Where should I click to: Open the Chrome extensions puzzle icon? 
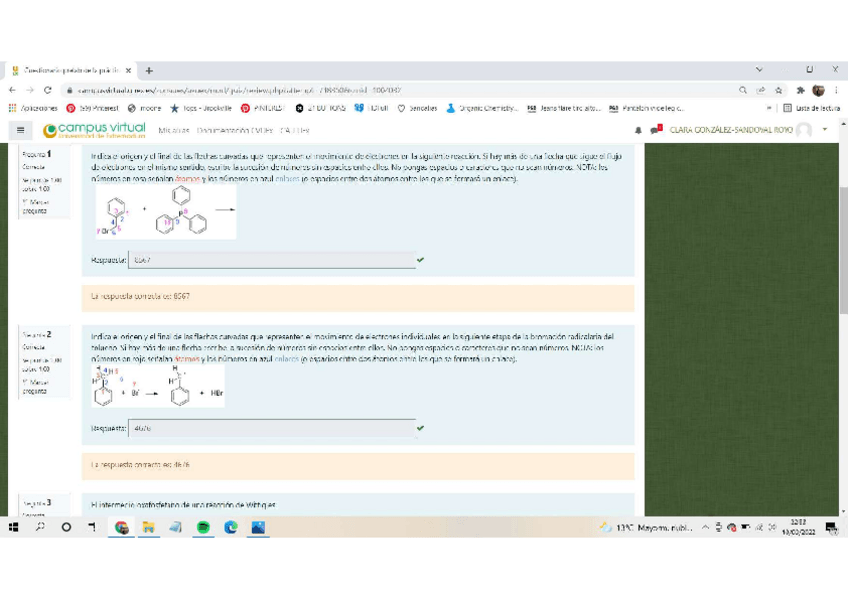pyautogui.click(x=800, y=90)
